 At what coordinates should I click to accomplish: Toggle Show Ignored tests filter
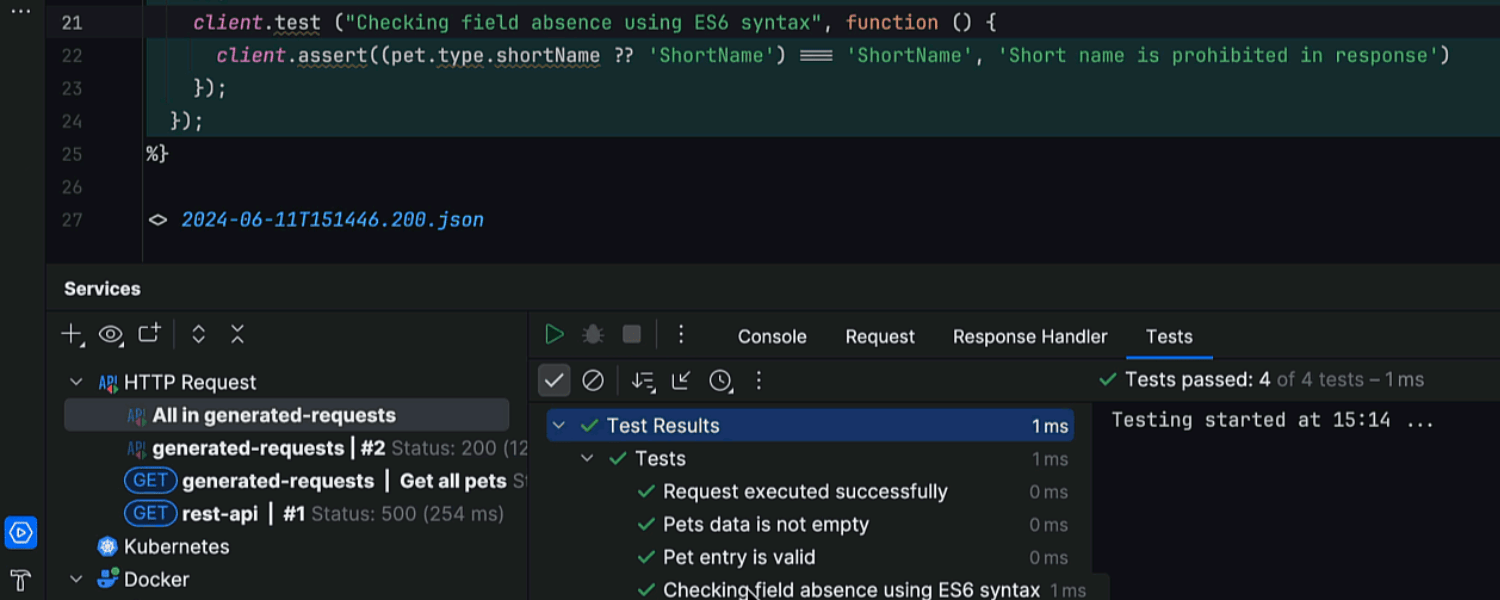[x=593, y=380]
